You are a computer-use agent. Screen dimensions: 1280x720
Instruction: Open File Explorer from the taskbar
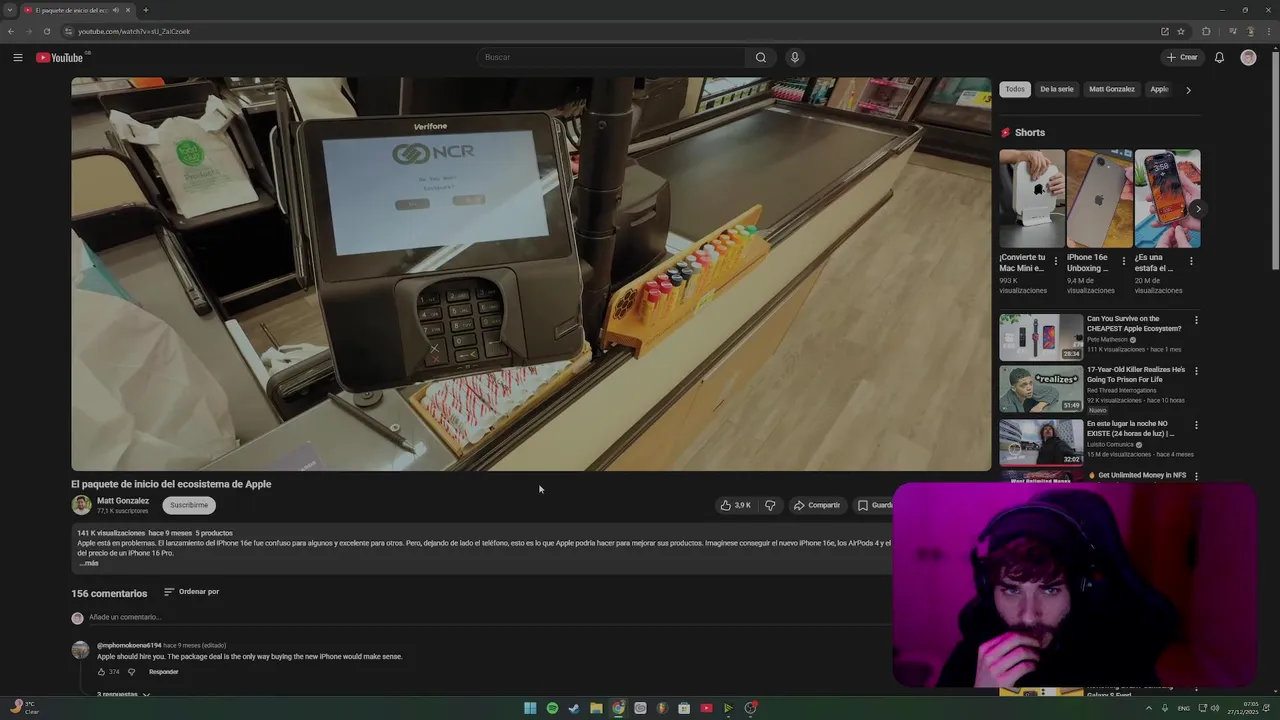tap(596, 708)
